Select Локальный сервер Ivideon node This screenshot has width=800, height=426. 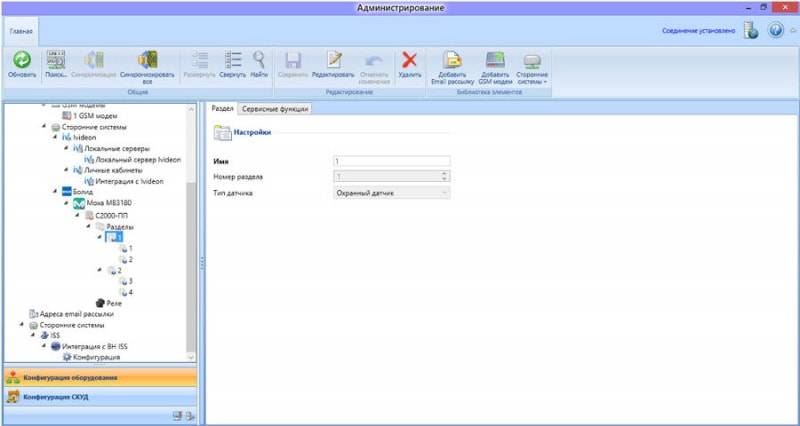(x=133, y=160)
